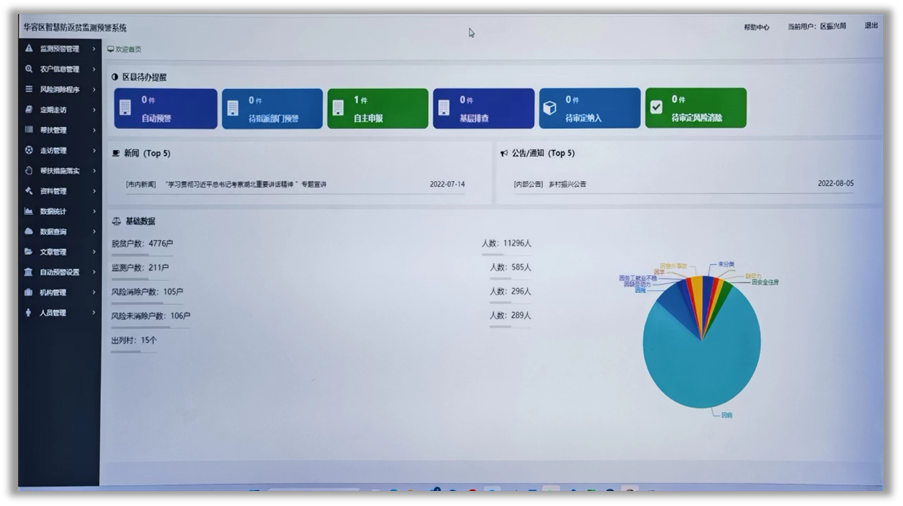This screenshot has width=903, height=506.
Task: Click the wrench icon beside 资料管理
Action: [29, 191]
